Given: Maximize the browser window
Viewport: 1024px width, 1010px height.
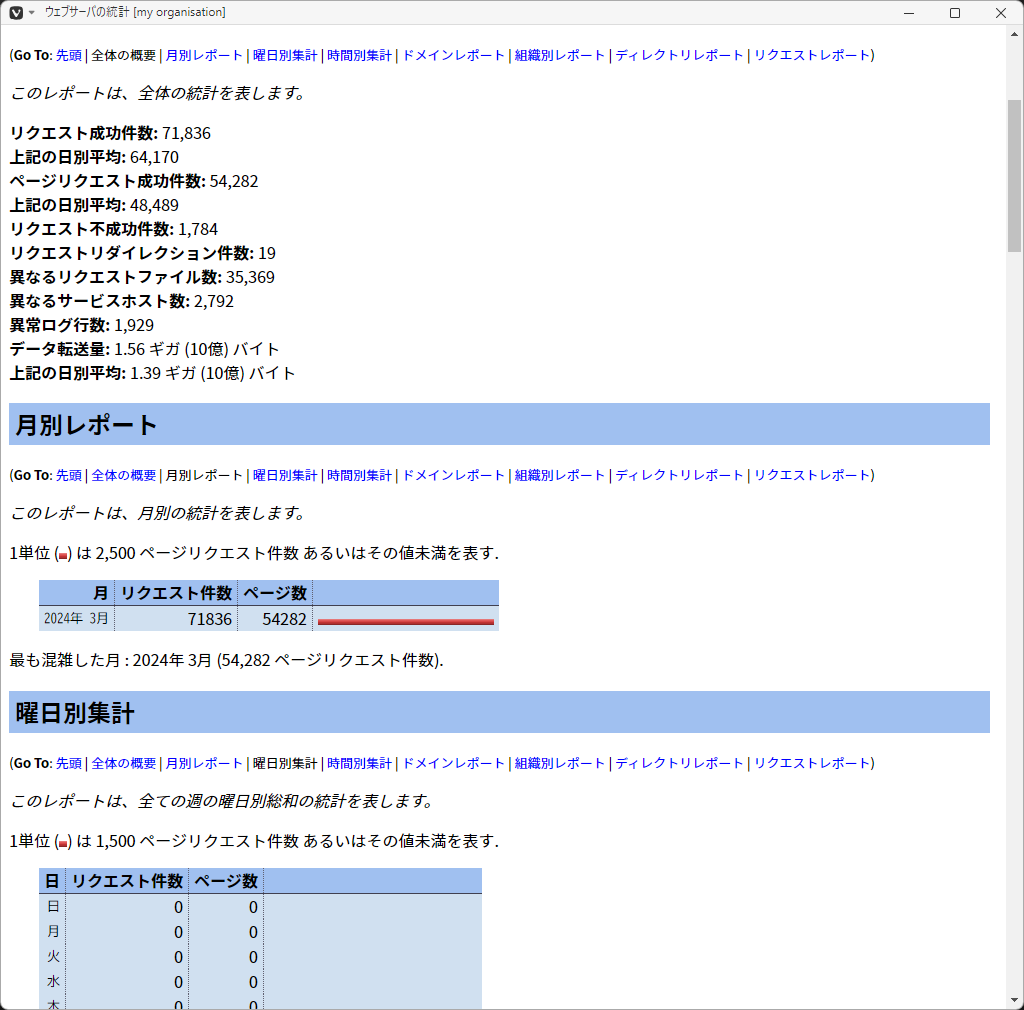Looking at the screenshot, I should coord(955,12).
